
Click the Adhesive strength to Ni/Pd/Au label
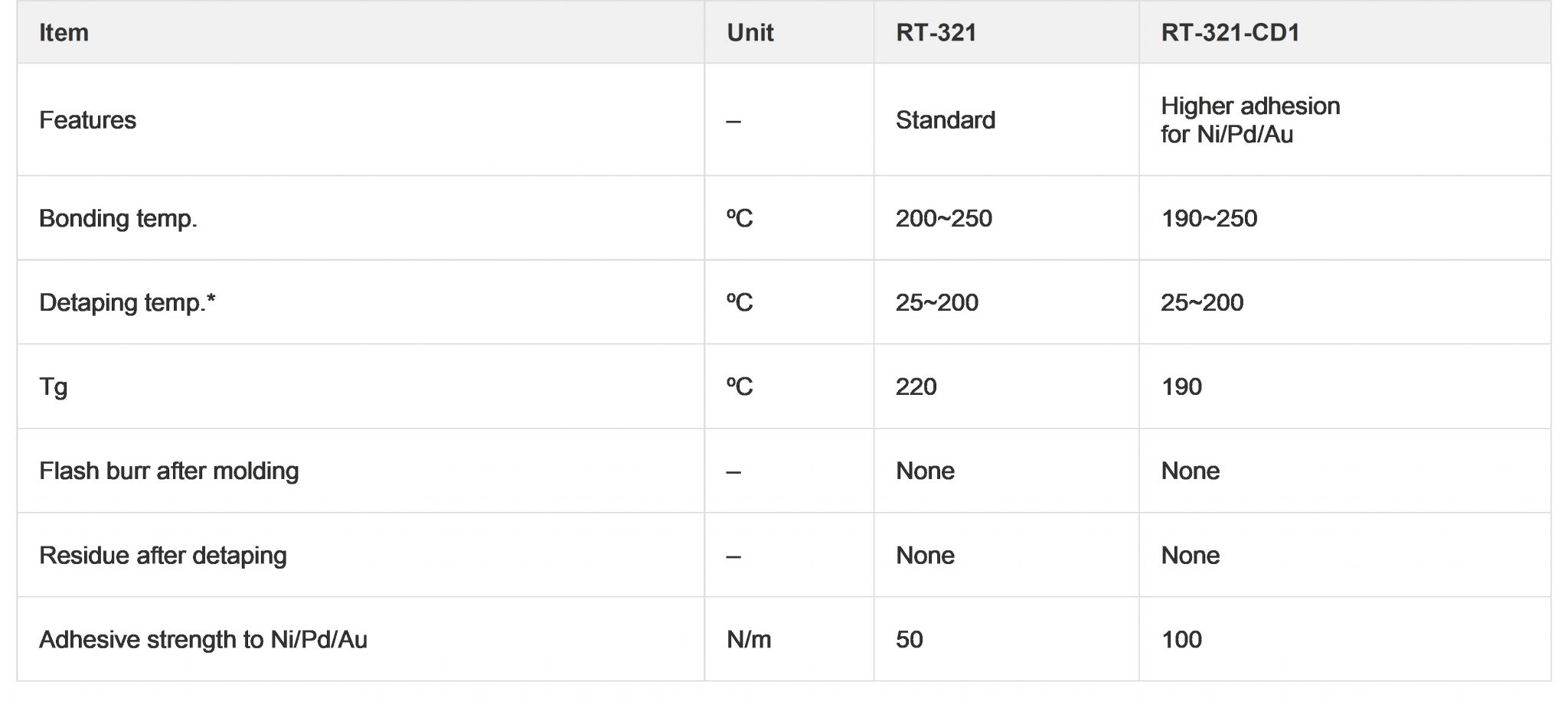(x=203, y=640)
